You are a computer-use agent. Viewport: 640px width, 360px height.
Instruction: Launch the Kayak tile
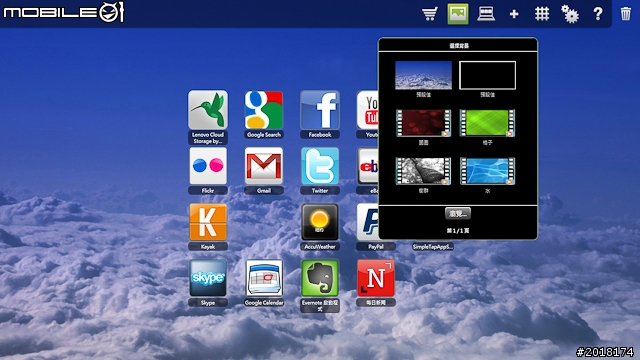point(208,222)
